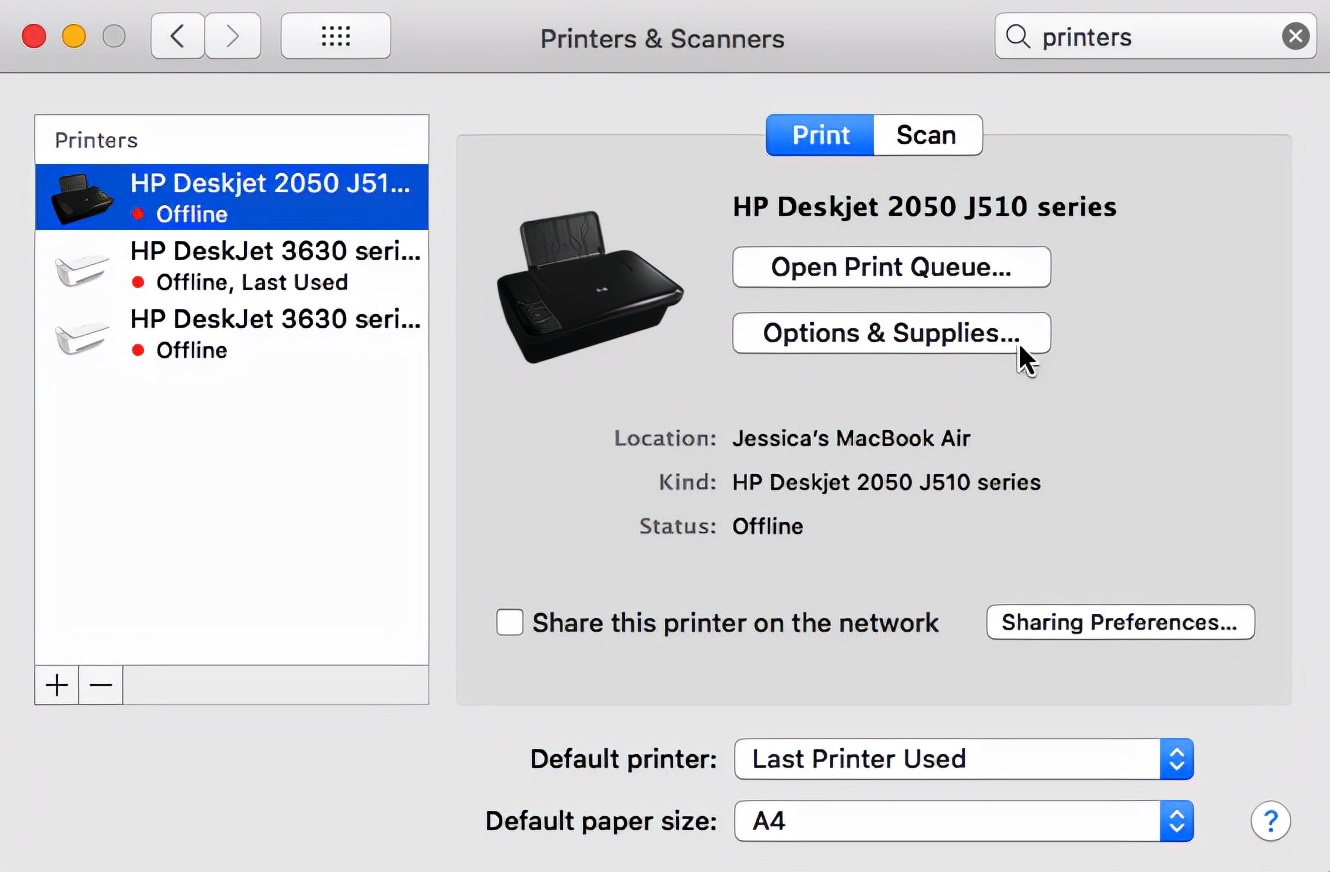This screenshot has width=1330, height=872.
Task: Open the Default paper size dropdown
Action: click(963, 822)
